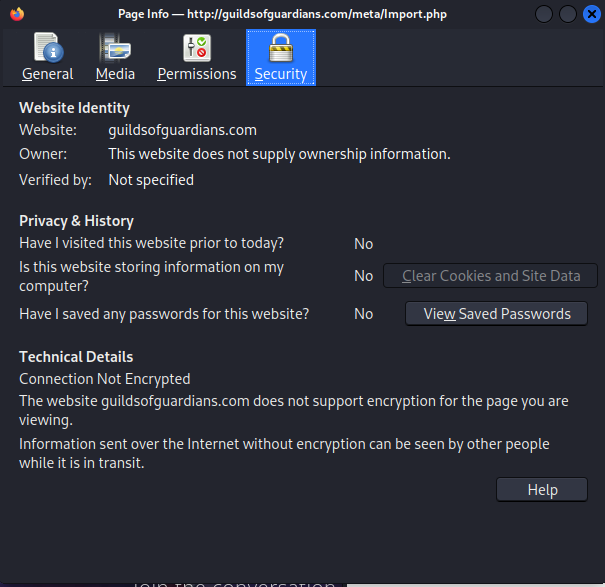This screenshot has height=587, width=605.
Task: Click the Security padlock icon
Action: pyautogui.click(x=280, y=48)
